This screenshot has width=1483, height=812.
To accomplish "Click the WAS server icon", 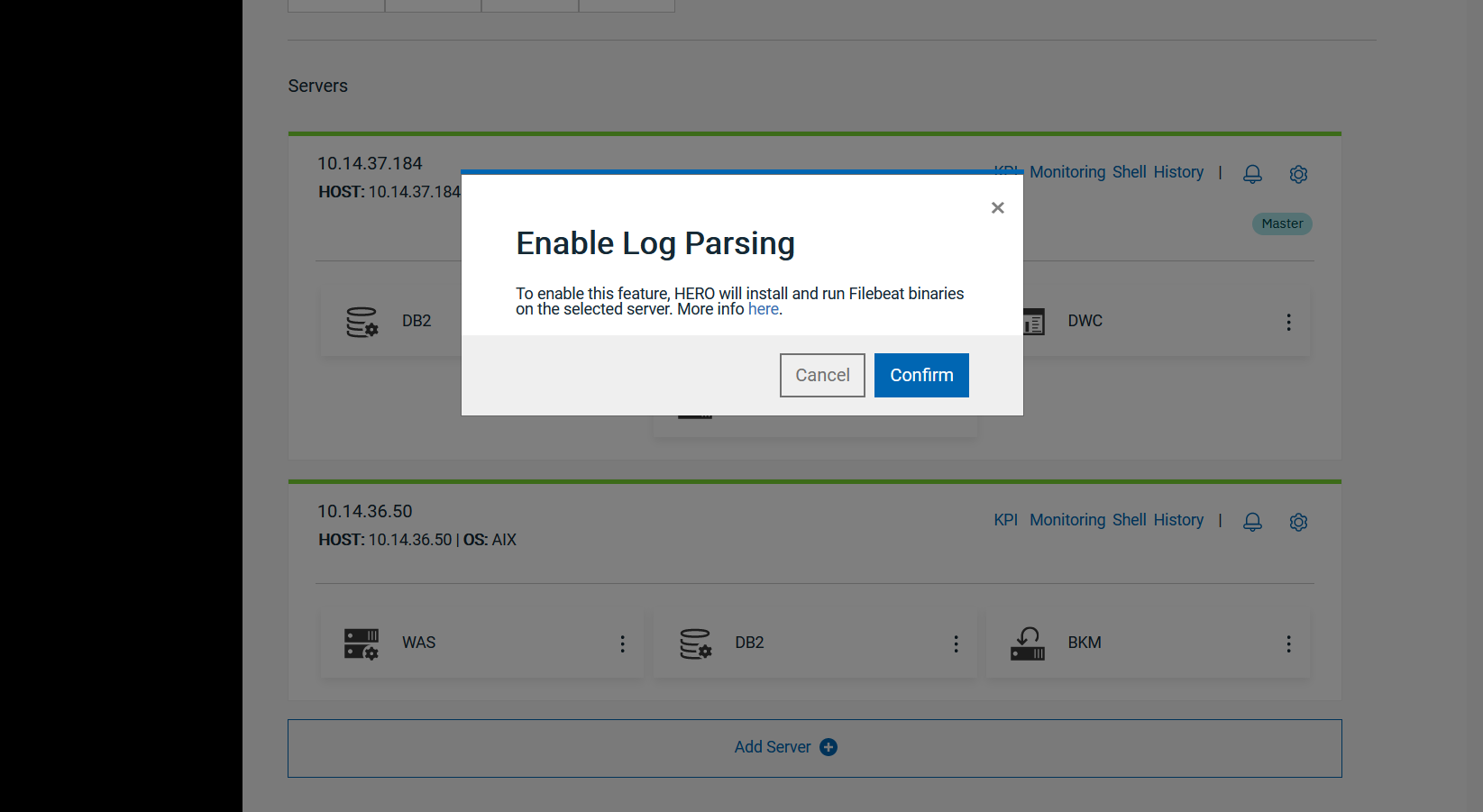I will pyautogui.click(x=362, y=643).
